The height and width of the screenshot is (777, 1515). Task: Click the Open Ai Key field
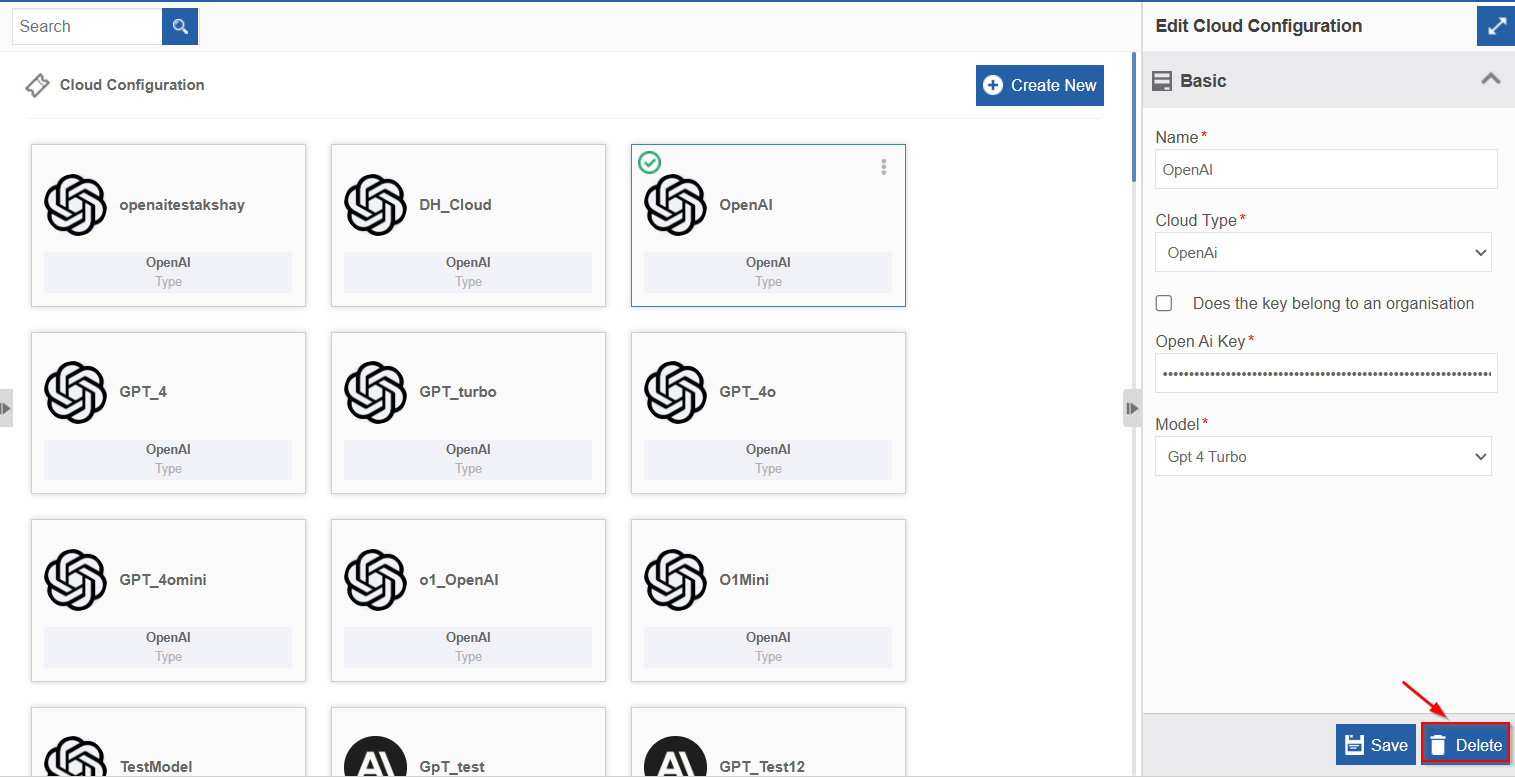pos(1326,373)
